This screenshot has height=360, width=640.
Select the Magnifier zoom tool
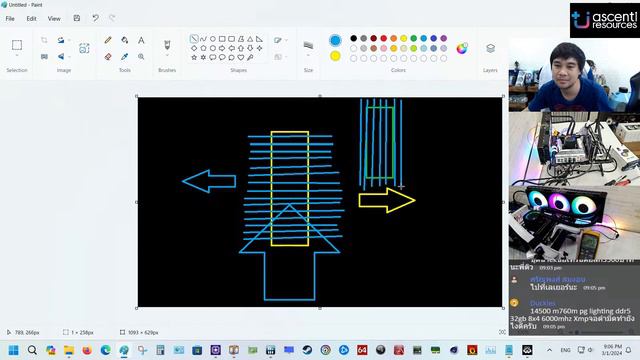tap(141, 57)
